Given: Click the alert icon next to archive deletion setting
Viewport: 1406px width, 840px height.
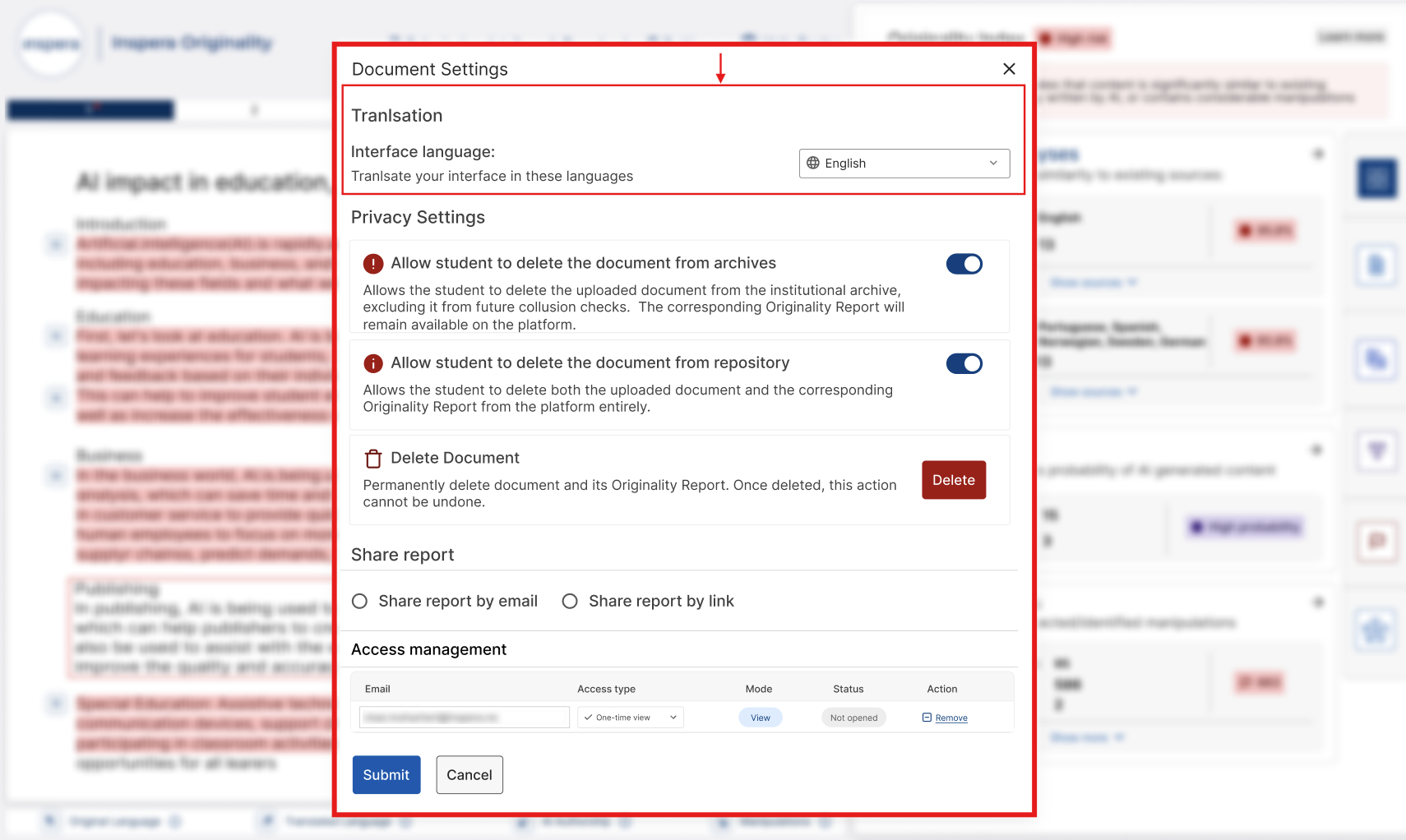Looking at the screenshot, I should 372,263.
